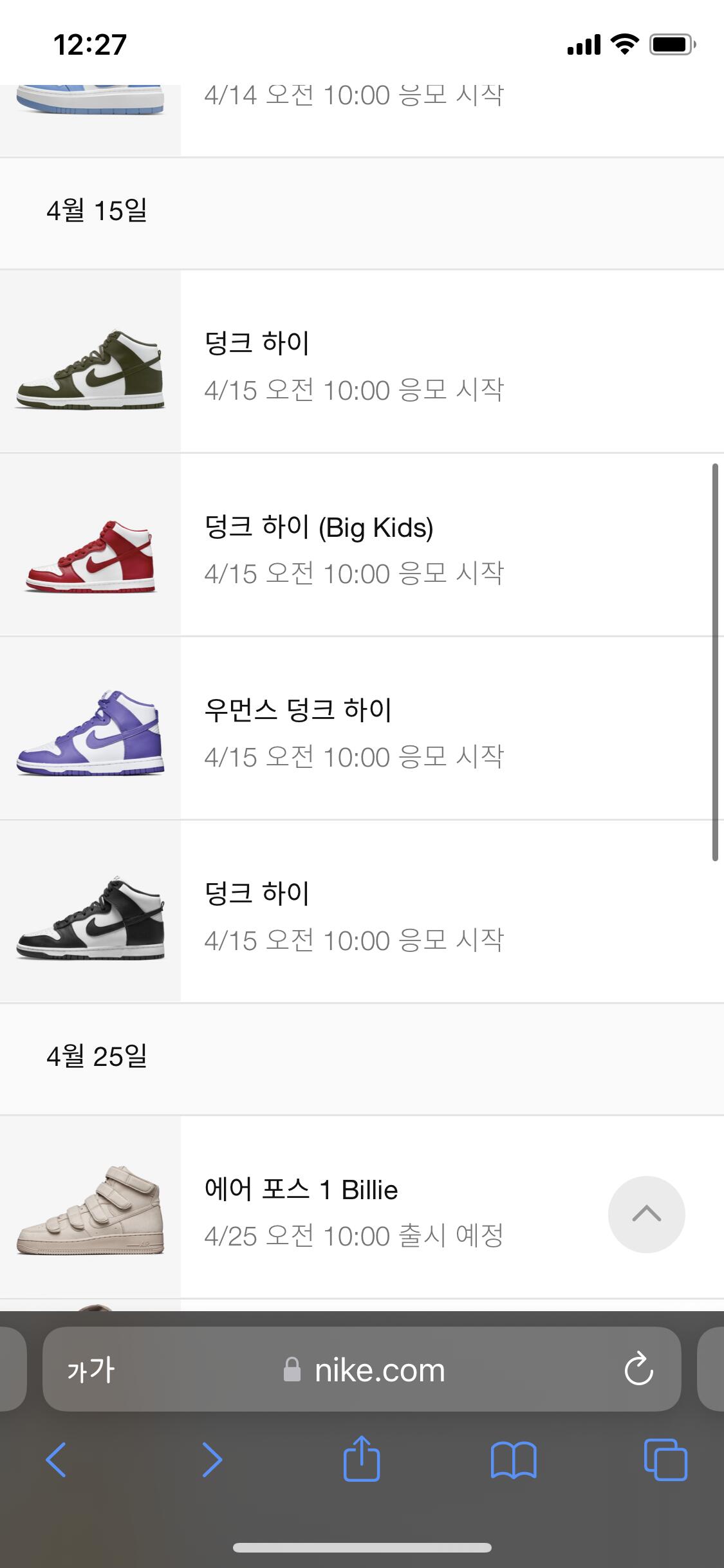Image resolution: width=724 pixels, height=1568 pixels.
Task: Open the beige Air Force 1 image
Action: point(90,1208)
